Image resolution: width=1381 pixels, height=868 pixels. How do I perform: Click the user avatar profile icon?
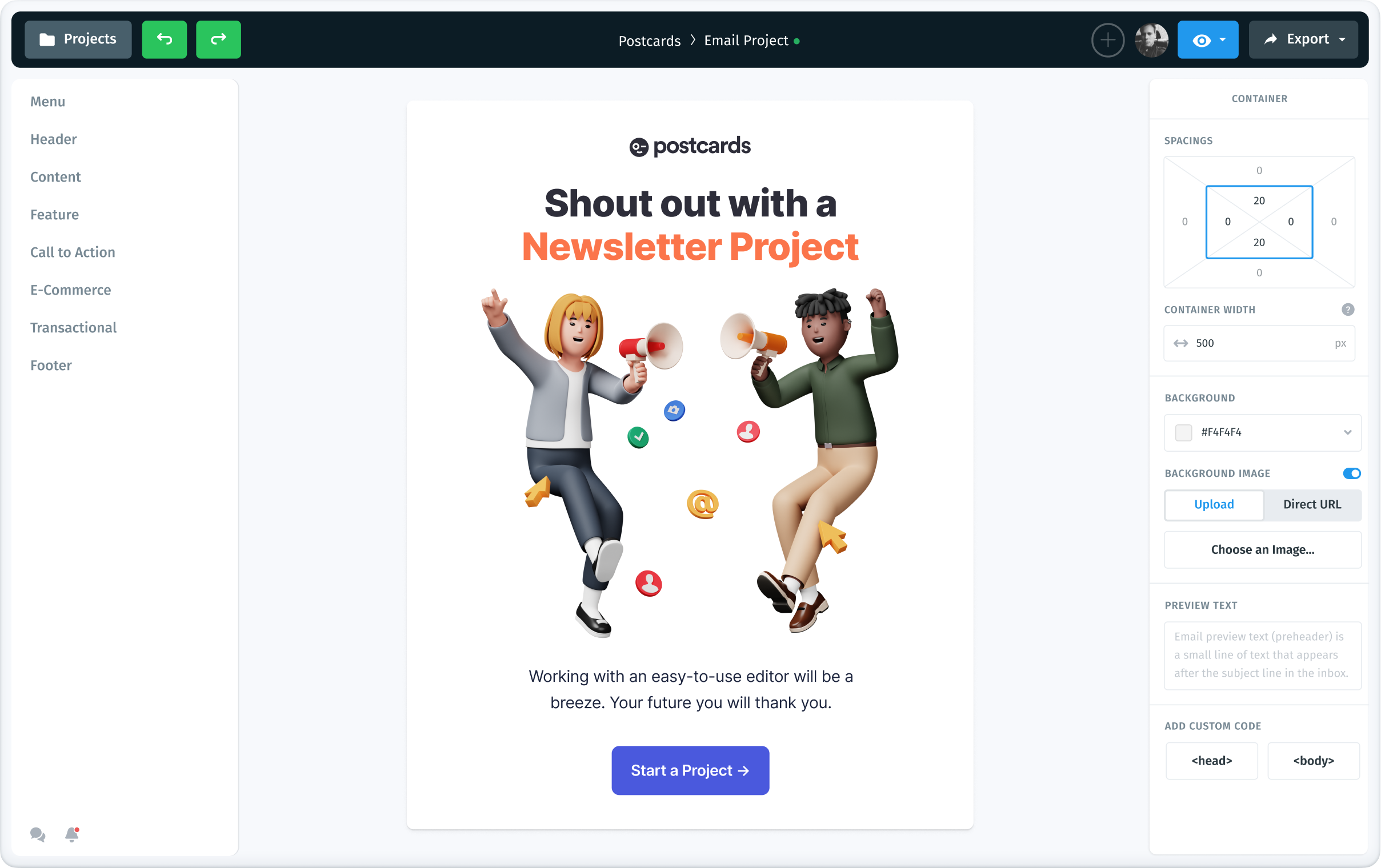pyautogui.click(x=1153, y=40)
